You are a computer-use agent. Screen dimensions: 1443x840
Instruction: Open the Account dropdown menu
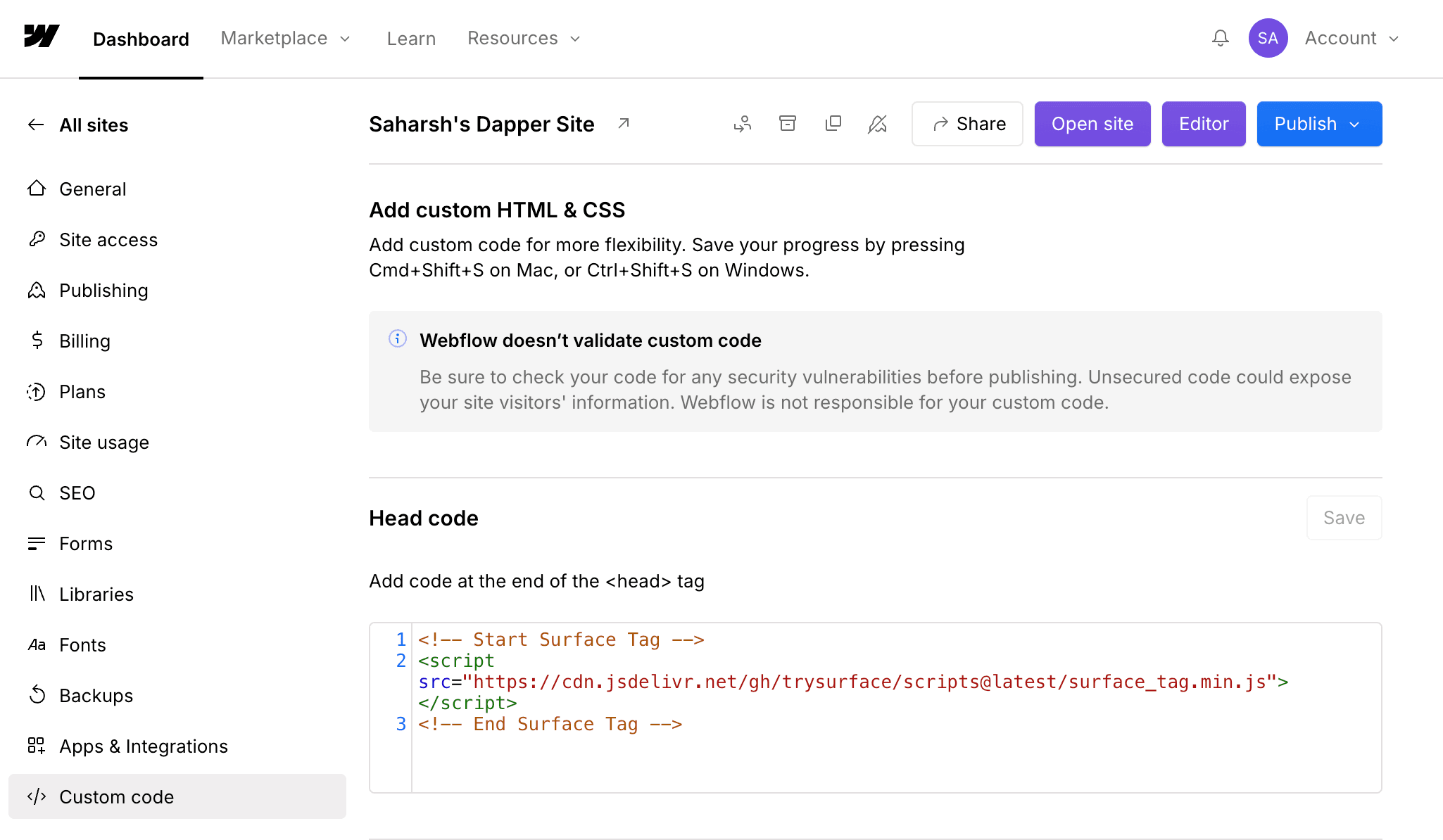coord(1351,38)
